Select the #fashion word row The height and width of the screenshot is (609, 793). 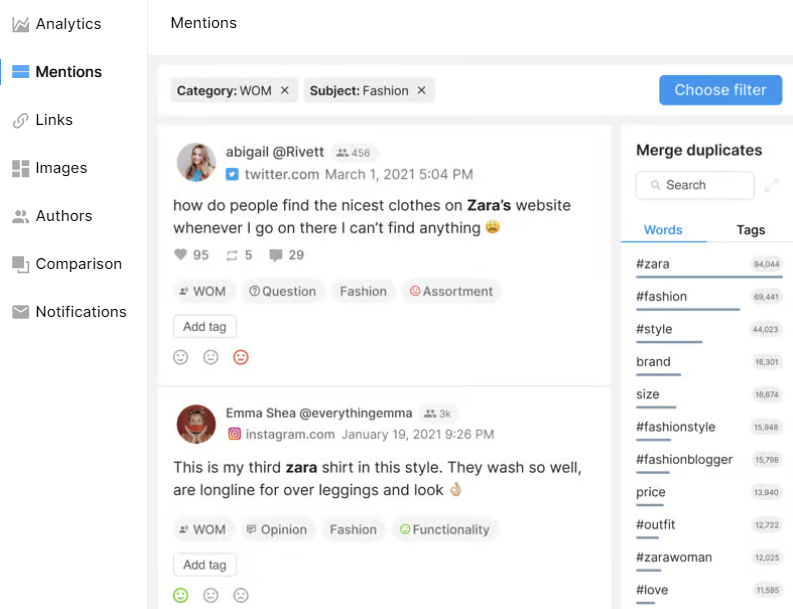pyautogui.click(x=709, y=299)
